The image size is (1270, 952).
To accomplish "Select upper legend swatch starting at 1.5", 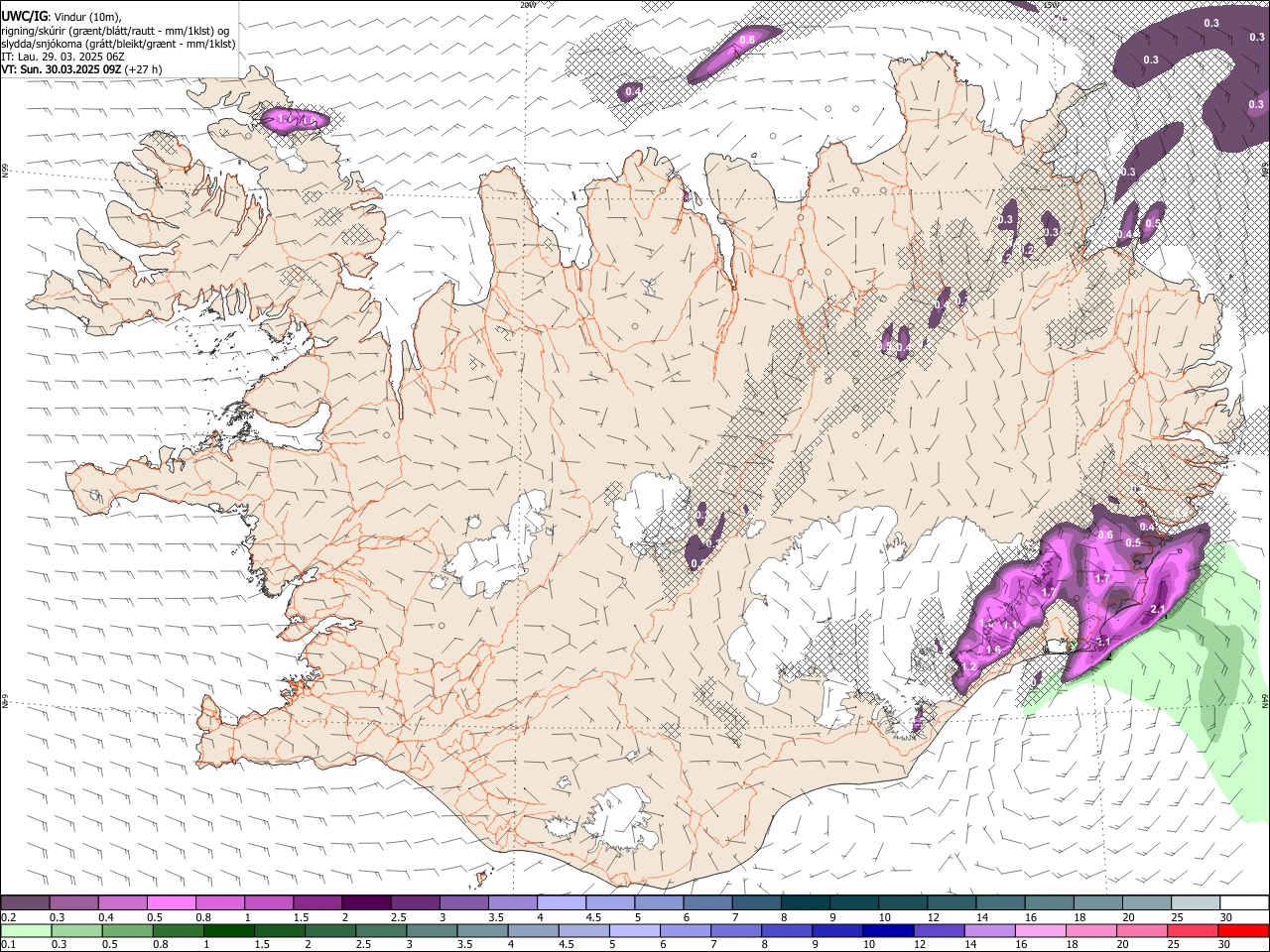I will [317, 902].
